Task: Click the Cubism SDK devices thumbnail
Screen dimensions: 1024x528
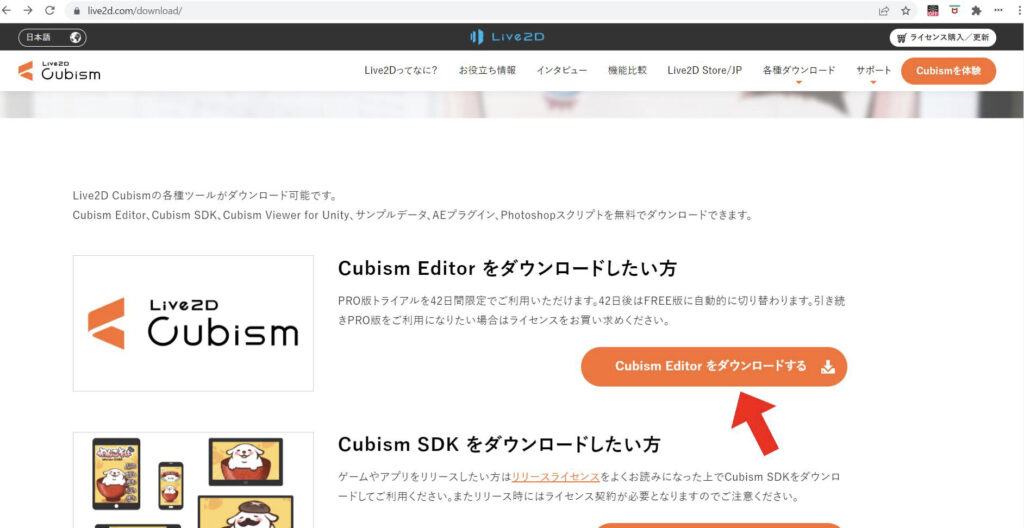Action: 193,480
